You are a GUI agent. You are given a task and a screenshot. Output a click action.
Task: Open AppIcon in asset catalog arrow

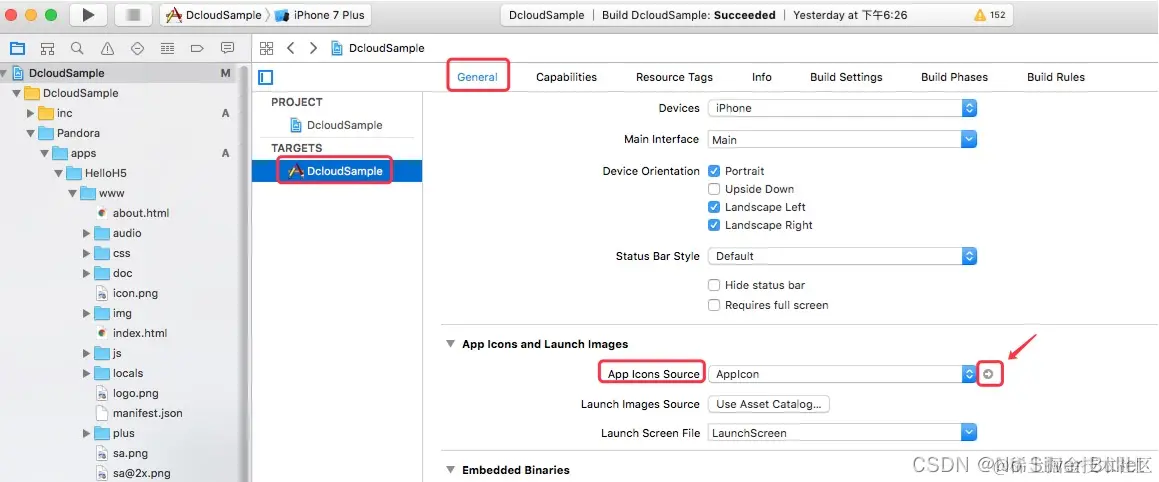tap(988, 374)
